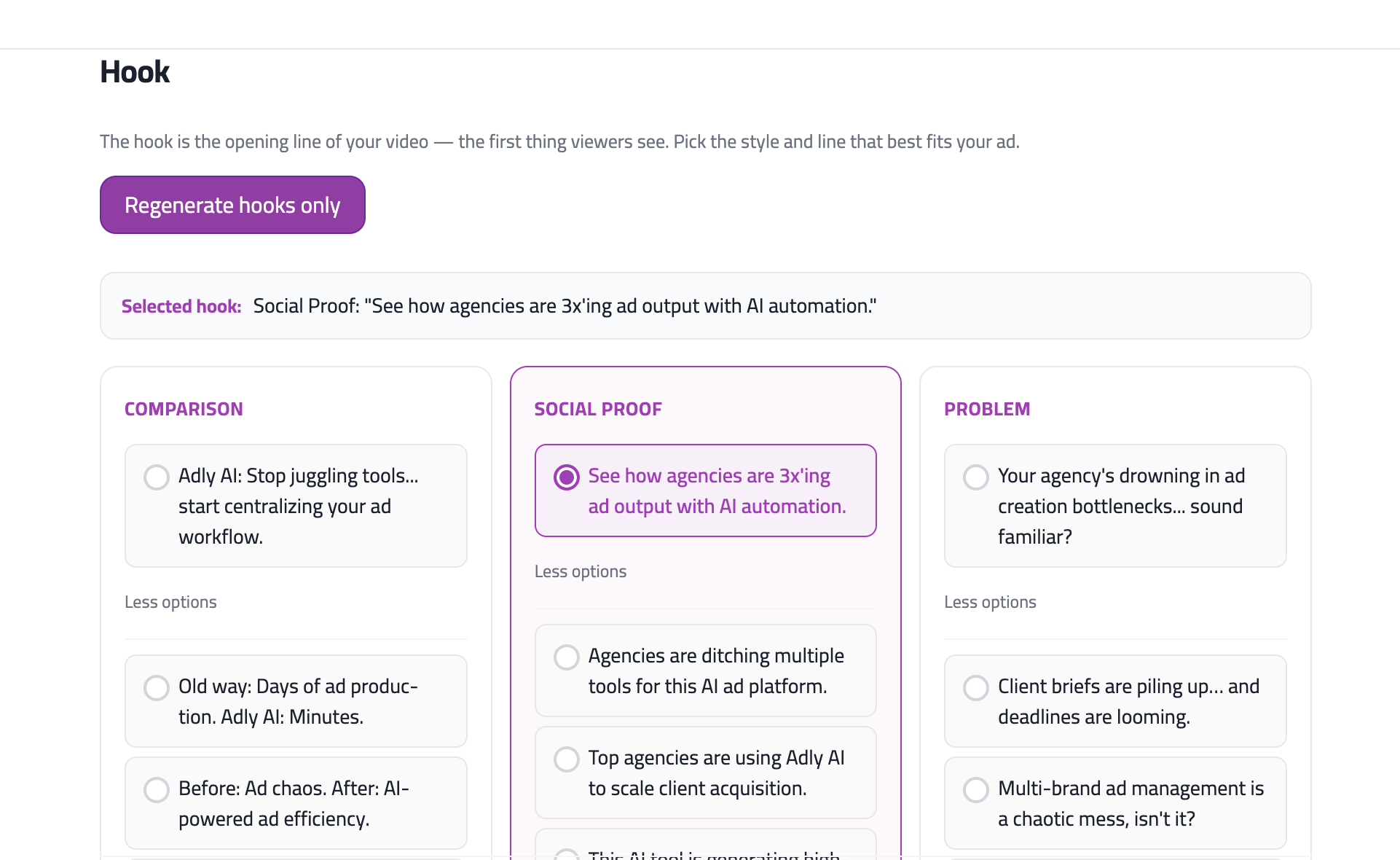Image resolution: width=1400 pixels, height=860 pixels.
Task: Select 'Your agency's drowning' problem hook radio
Action: point(976,477)
